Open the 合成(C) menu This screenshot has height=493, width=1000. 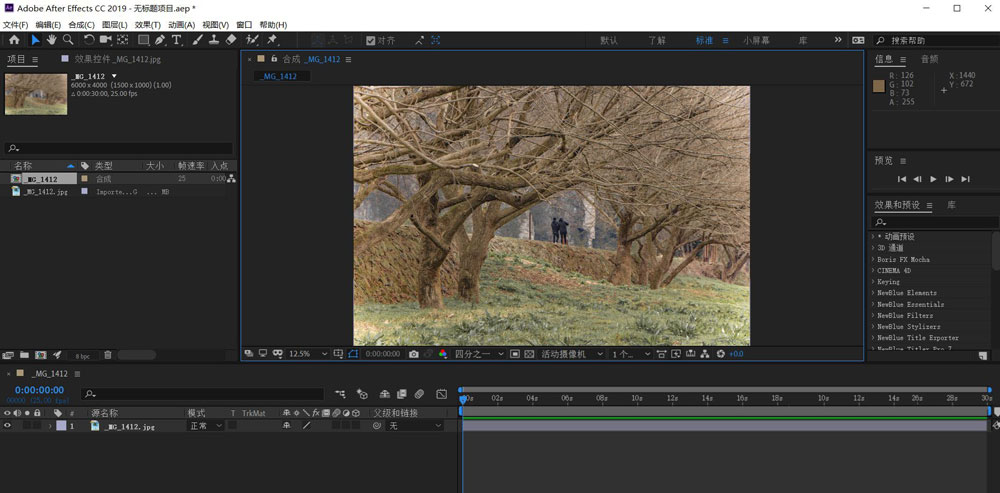[81, 25]
